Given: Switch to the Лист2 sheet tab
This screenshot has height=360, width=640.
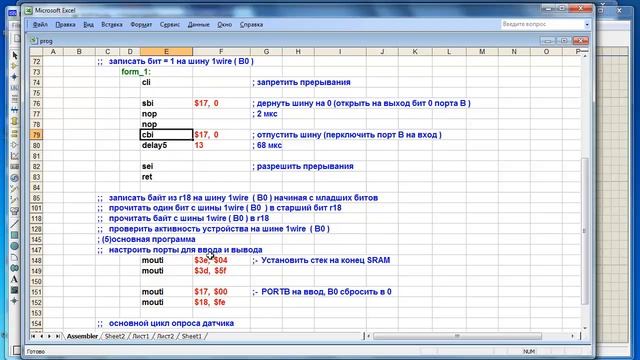Looking at the screenshot, I should pos(165,336).
